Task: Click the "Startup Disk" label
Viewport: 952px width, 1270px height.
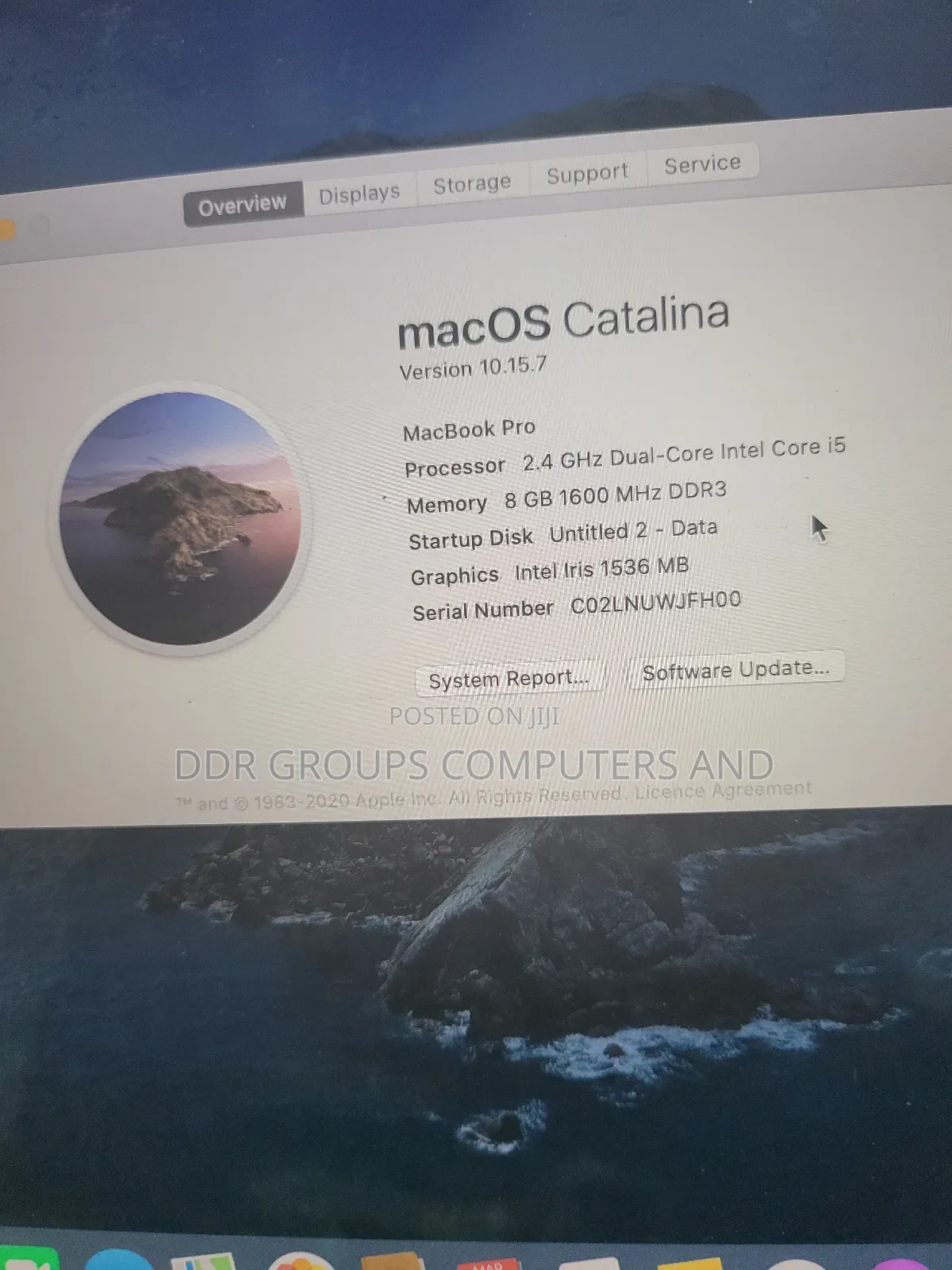Action: point(470,539)
